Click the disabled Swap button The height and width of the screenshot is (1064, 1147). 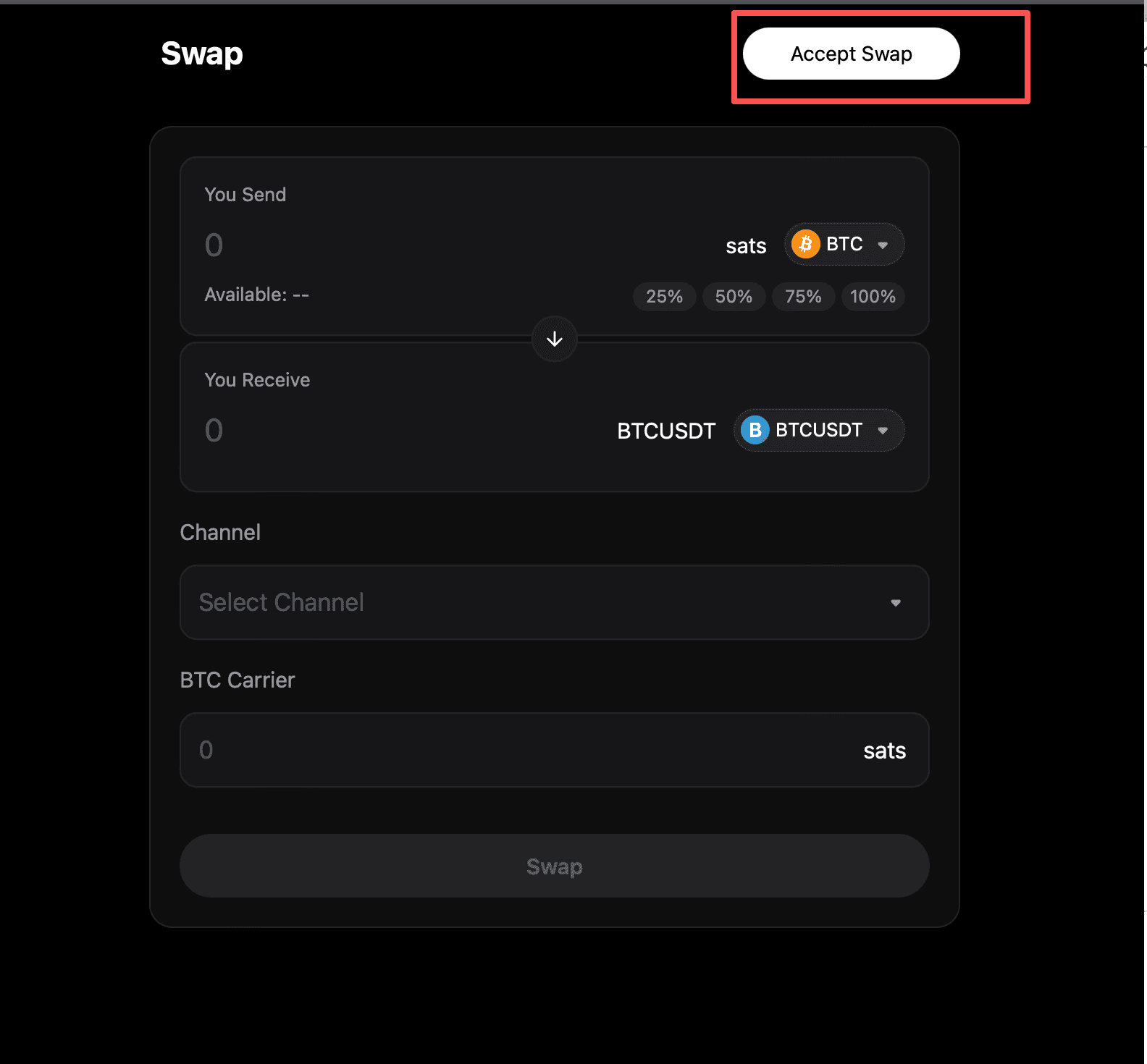click(555, 866)
